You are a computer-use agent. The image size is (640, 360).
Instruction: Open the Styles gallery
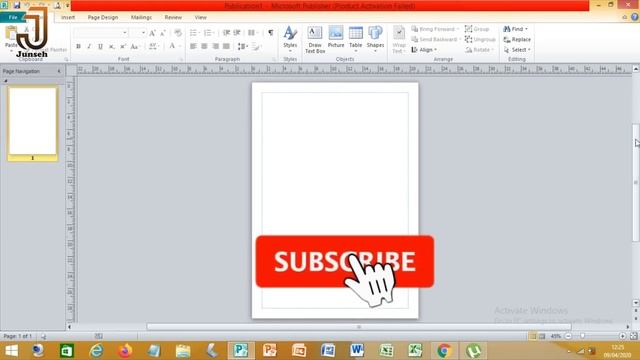coord(290,39)
